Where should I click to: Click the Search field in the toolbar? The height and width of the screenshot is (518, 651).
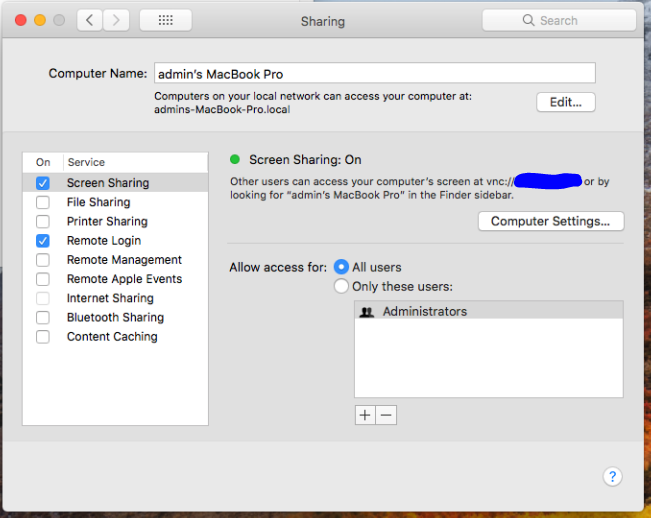coord(559,20)
